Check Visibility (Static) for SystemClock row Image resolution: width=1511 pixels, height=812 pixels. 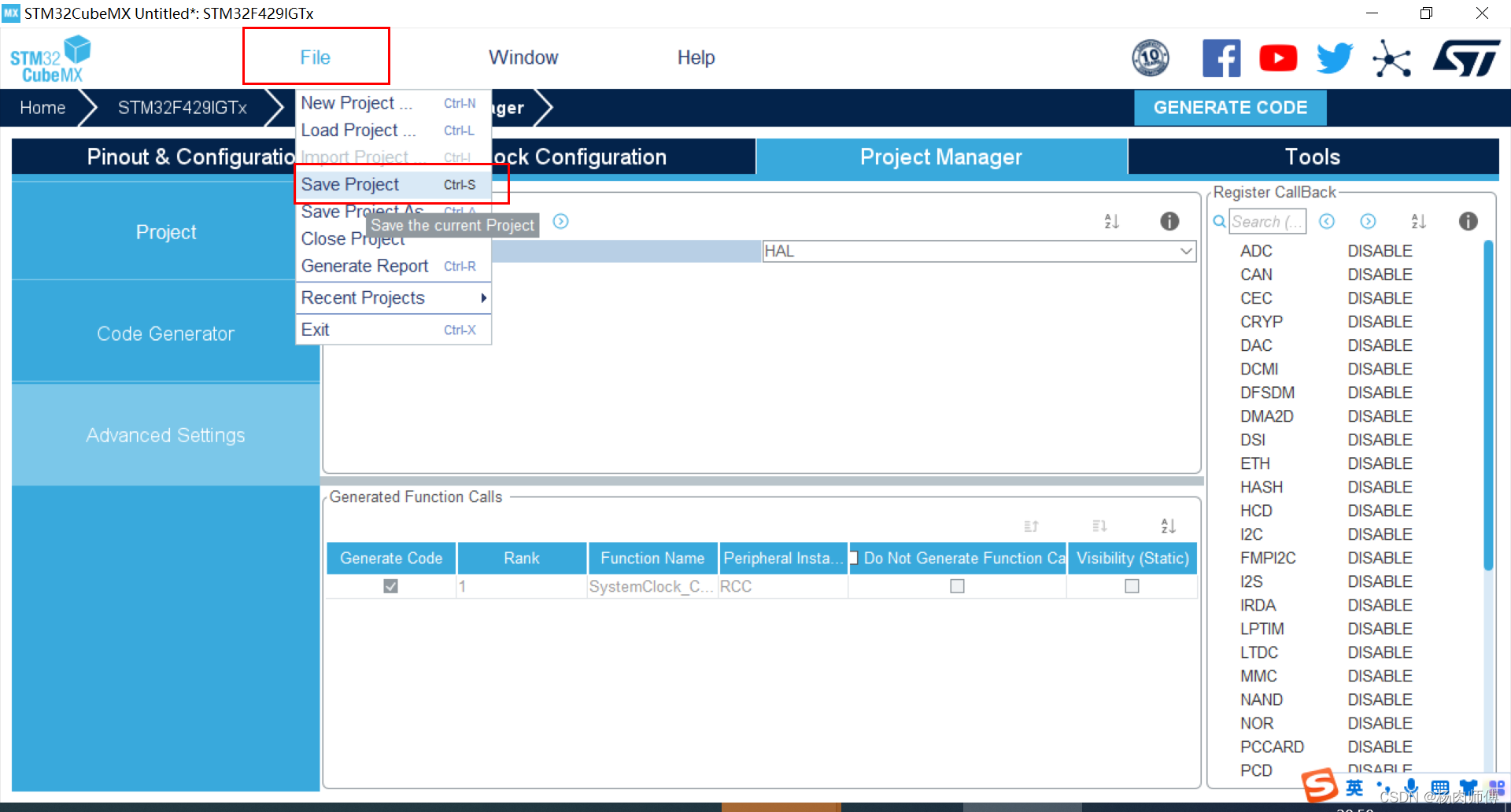click(x=1132, y=586)
